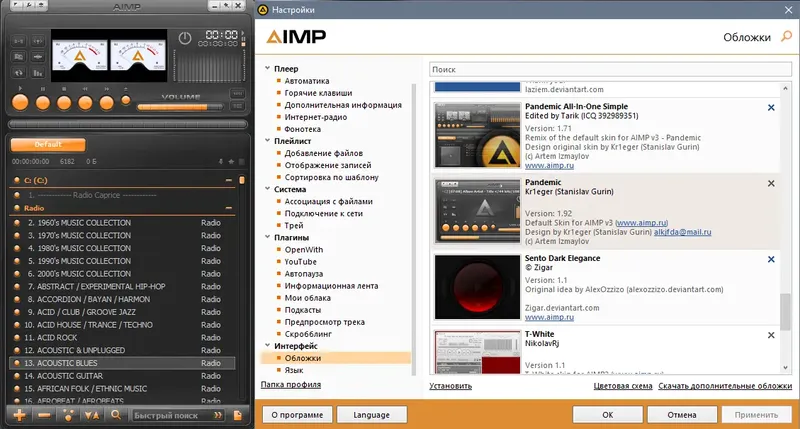Screen dimensions: 800x429
Task: Open Интернет-радио settings page
Action: (x=316, y=117)
